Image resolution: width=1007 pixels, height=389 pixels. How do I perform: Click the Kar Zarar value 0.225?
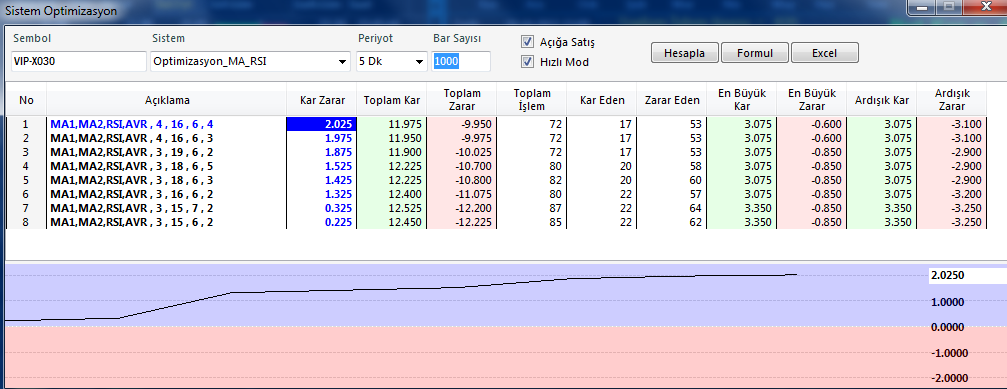321,222
